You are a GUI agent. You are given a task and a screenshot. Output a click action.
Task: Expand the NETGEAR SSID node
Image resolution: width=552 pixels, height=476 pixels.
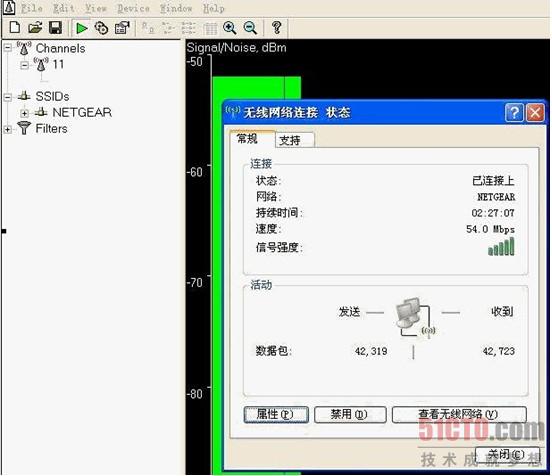point(24,113)
